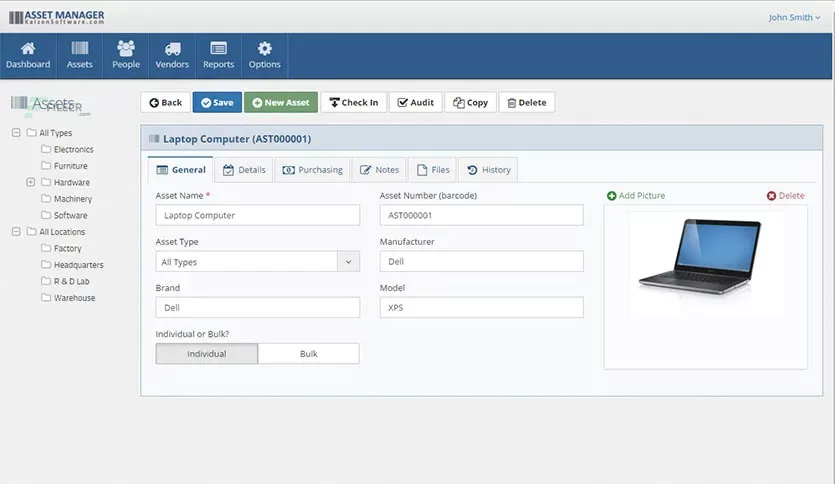Click the Add Picture link text
836x484 pixels.
click(x=642, y=196)
